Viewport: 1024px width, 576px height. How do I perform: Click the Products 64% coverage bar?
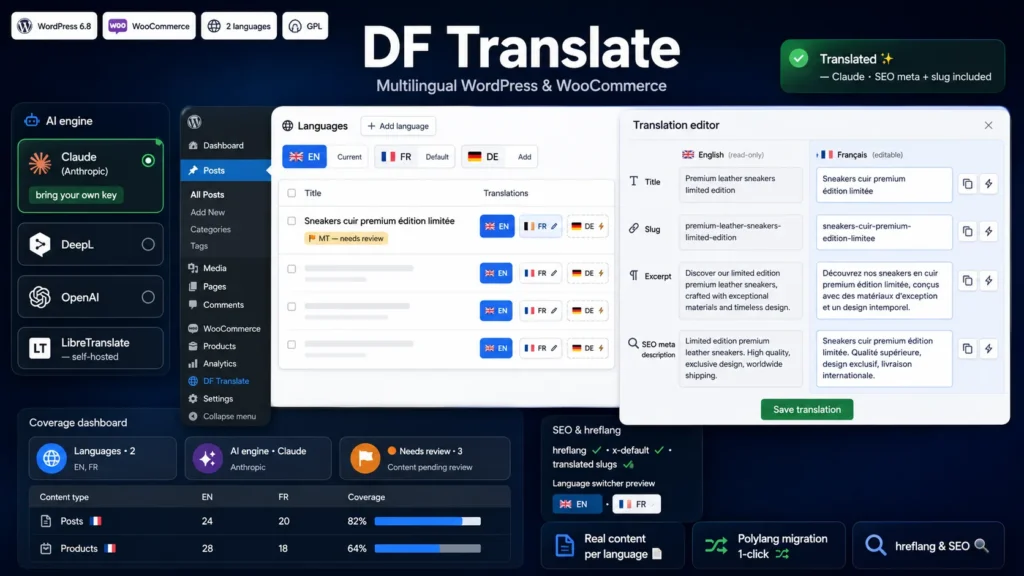coord(428,549)
